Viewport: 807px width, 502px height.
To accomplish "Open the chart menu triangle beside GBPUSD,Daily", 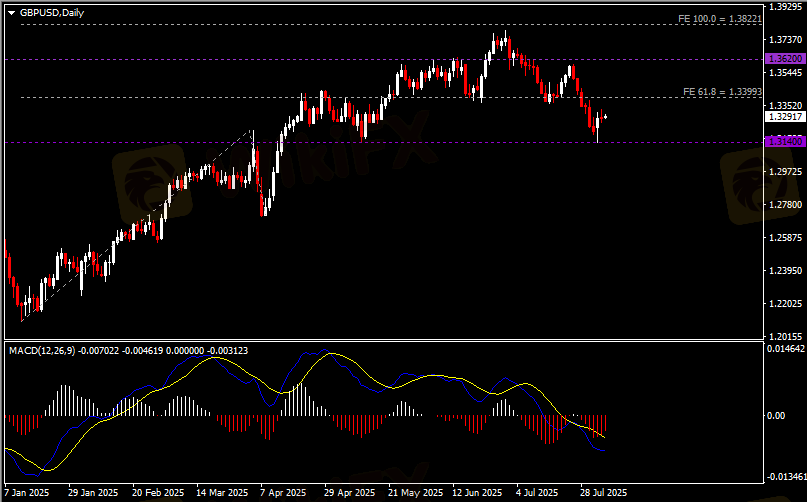I will tap(11, 13).
